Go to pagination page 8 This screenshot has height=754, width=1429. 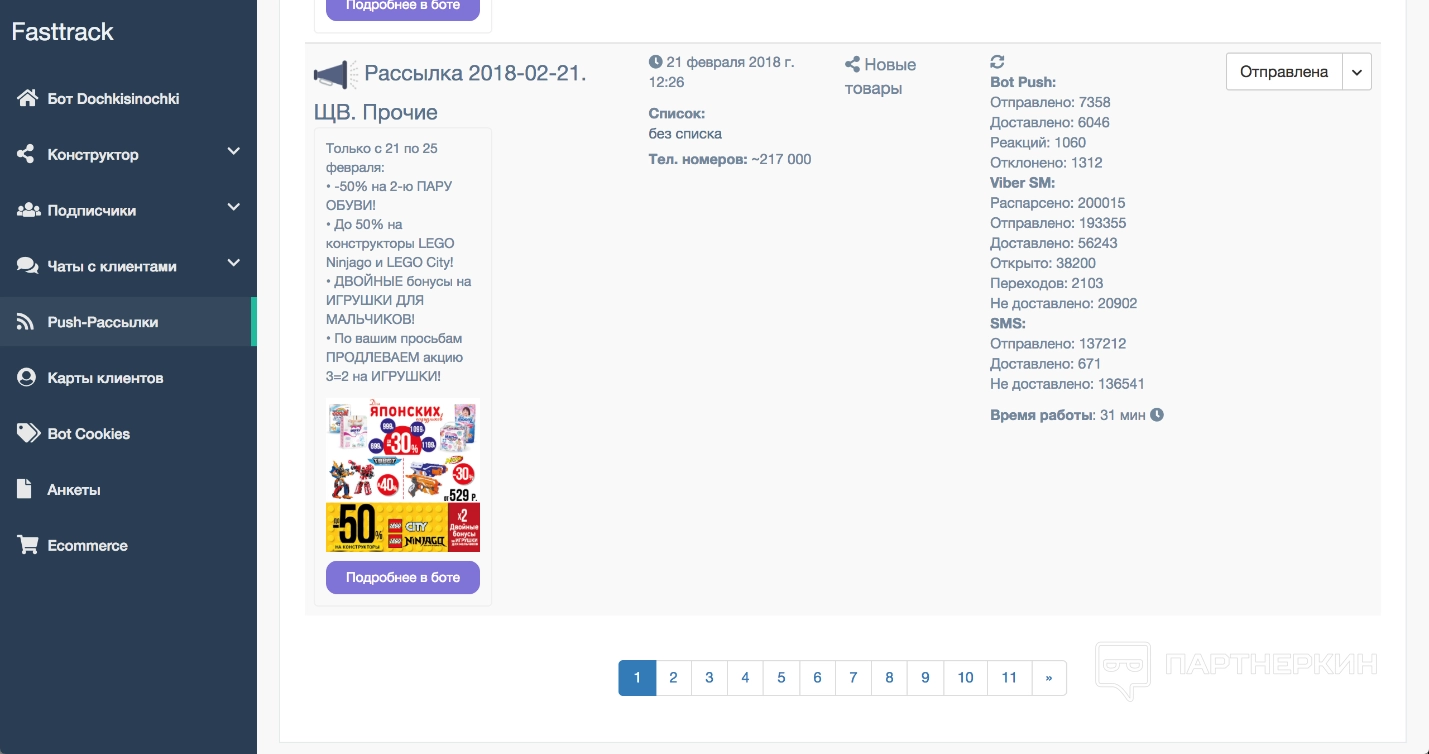click(x=889, y=678)
